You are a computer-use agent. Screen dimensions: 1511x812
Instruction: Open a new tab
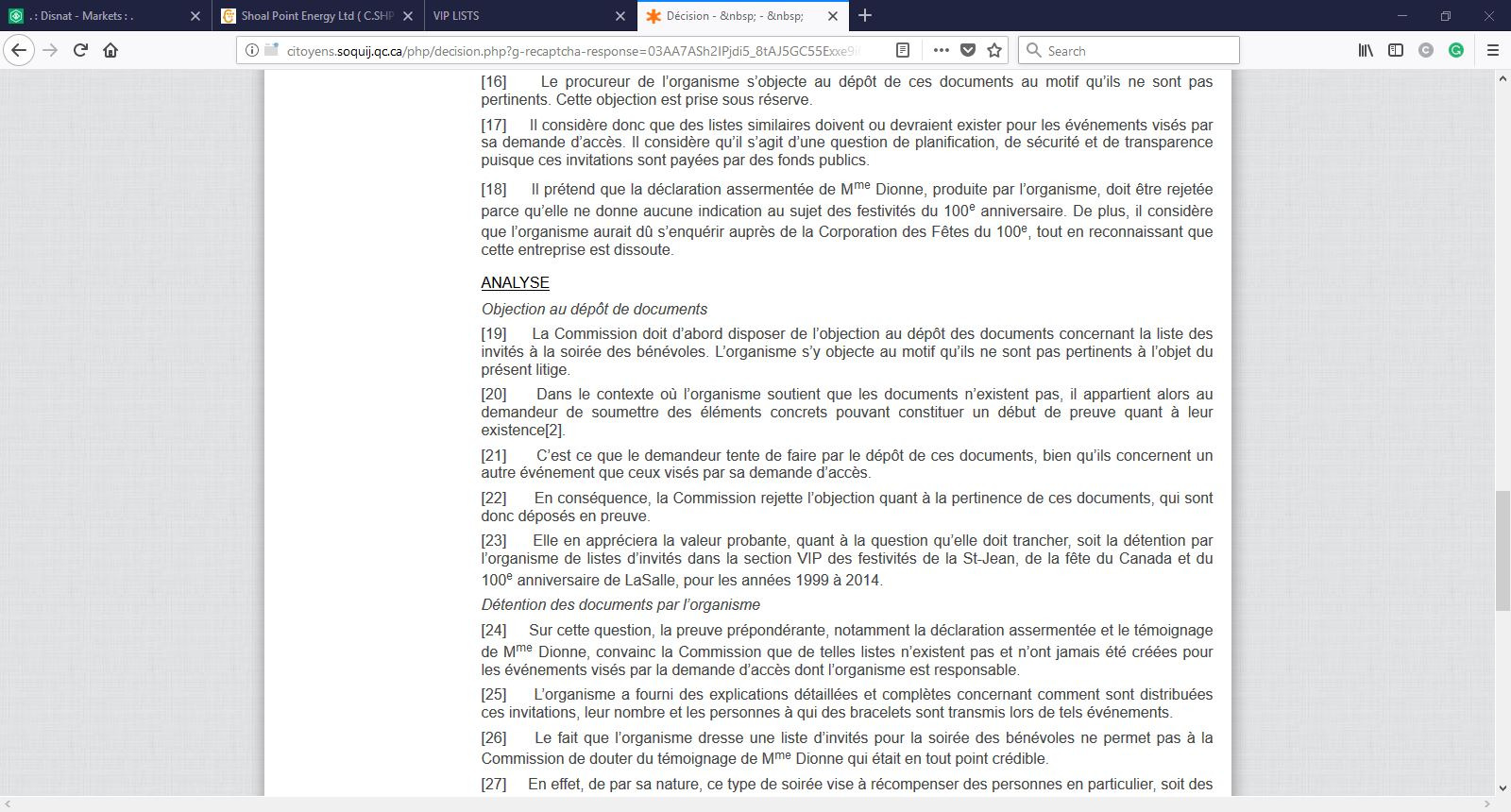[x=865, y=15]
